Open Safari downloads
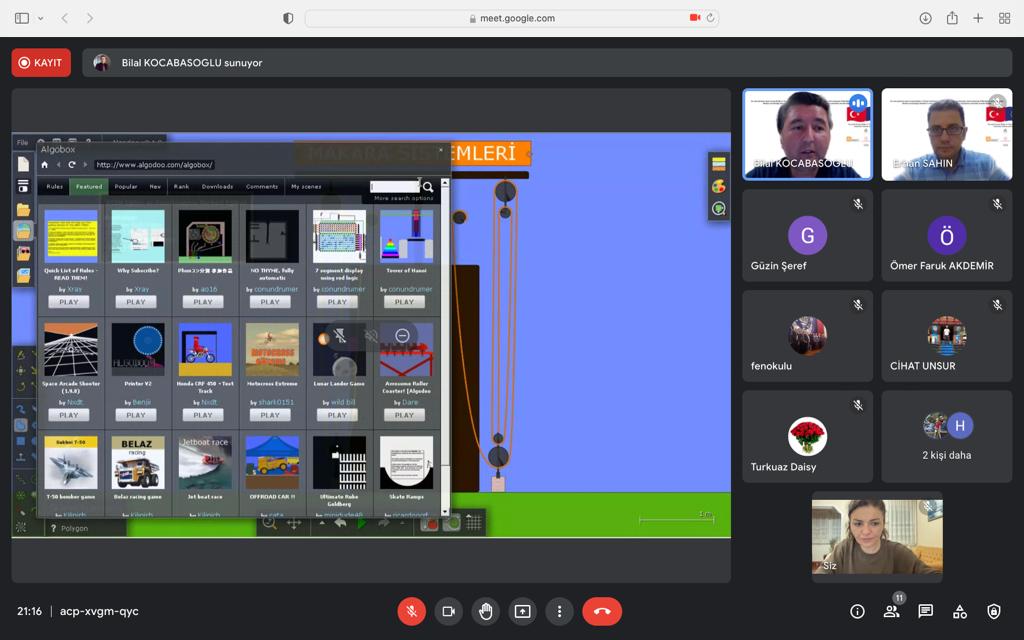This screenshot has height=640, width=1024. [925, 18]
